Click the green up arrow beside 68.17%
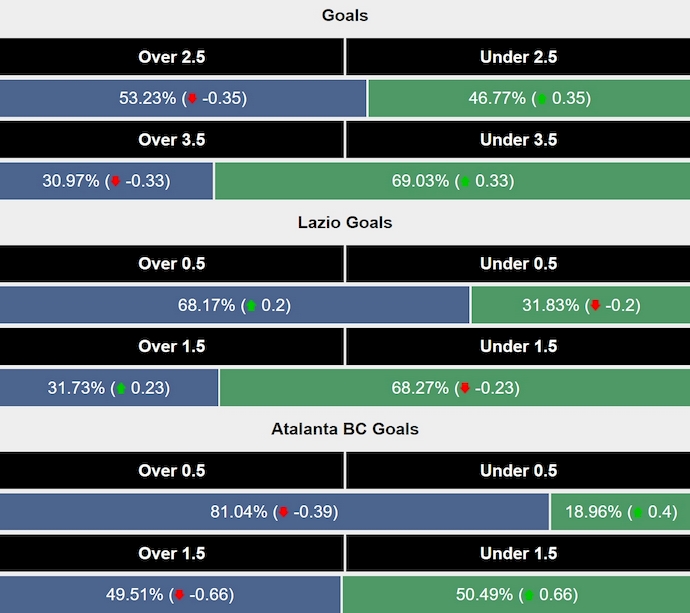 pos(251,305)
